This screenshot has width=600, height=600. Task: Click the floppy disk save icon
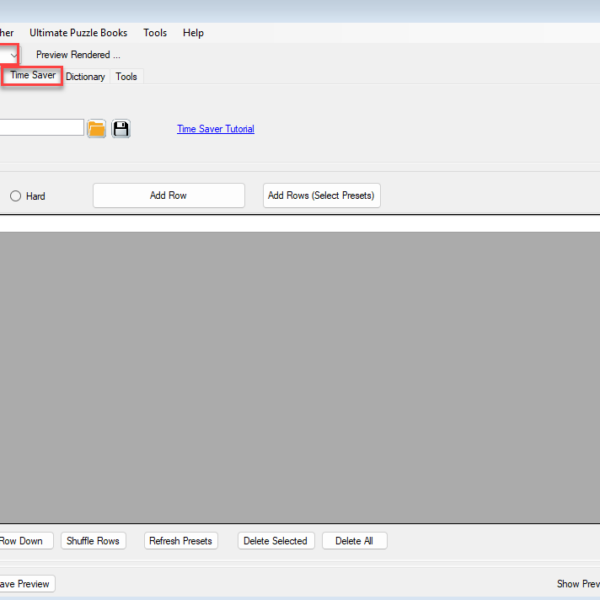tap(121, 129)
